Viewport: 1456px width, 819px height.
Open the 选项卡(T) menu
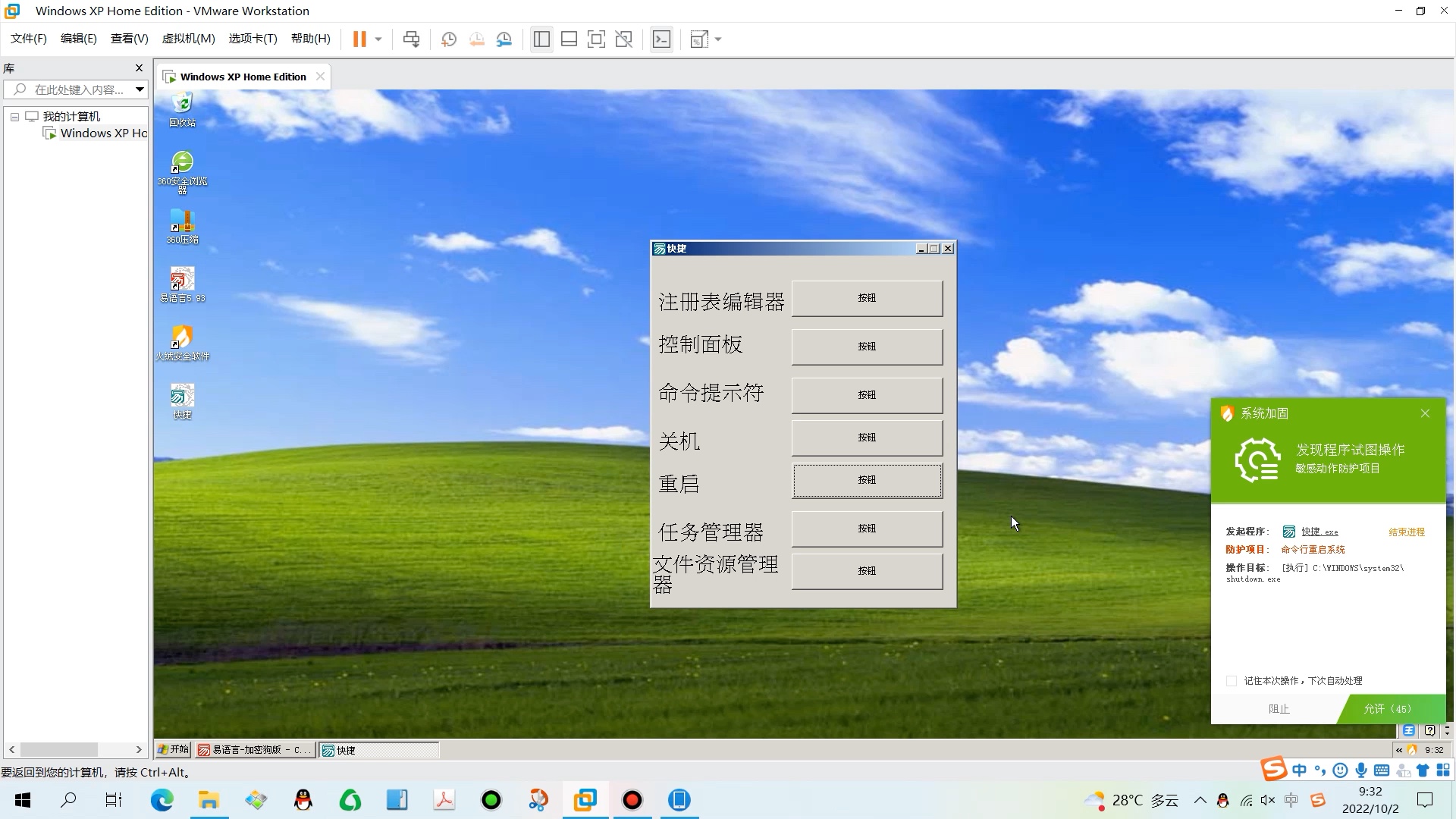click(253, 39)
